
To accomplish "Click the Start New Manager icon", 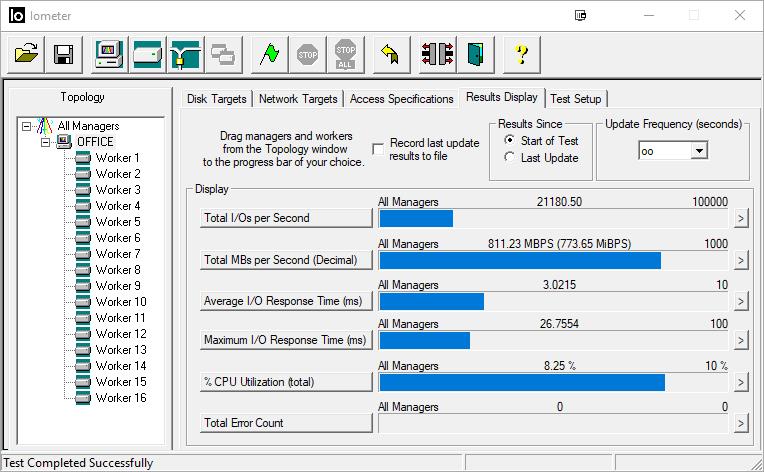I will pos(109,54).
